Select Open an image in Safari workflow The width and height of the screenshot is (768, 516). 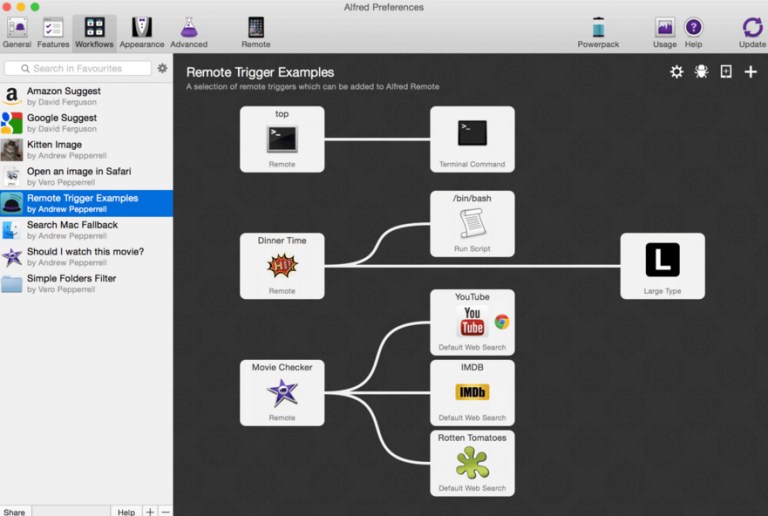pyautogui.click(x=86, y=176)
